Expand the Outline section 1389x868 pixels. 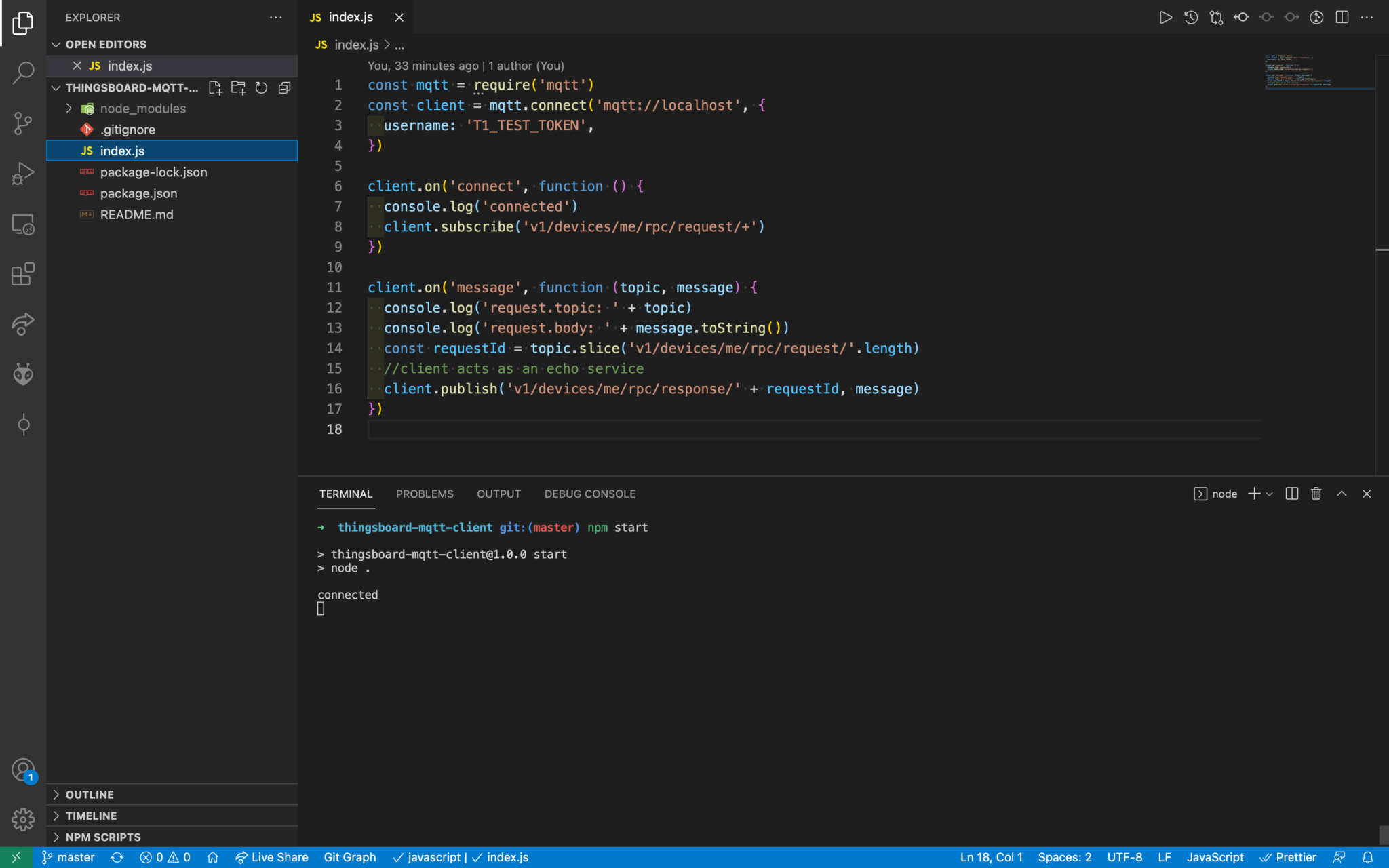[x=56, y=795]
